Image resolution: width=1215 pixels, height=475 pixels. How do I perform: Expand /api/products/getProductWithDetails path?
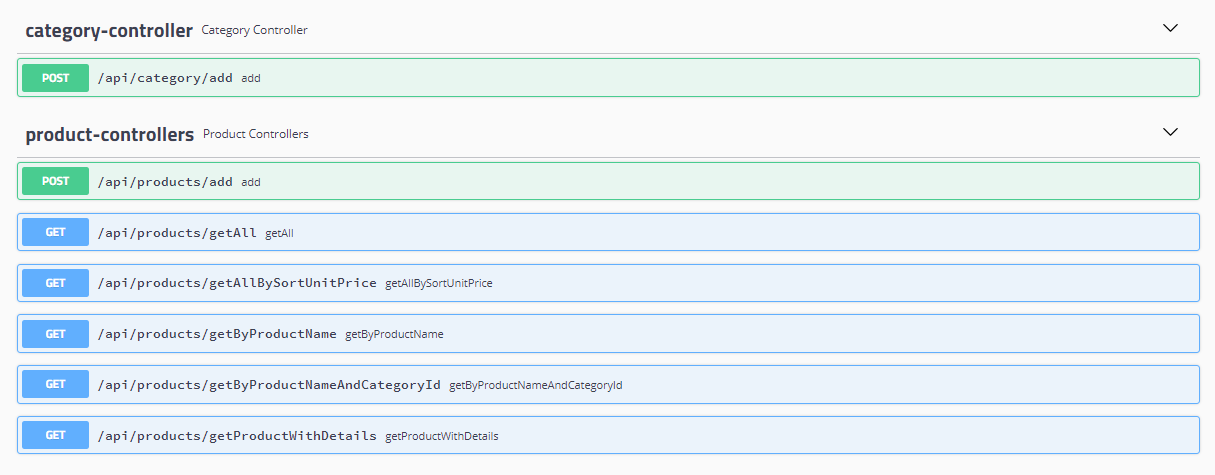237,435
